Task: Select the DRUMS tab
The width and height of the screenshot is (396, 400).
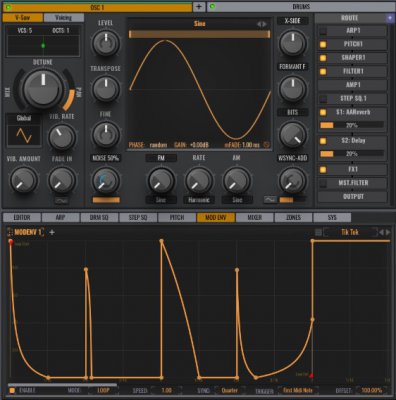Action: point(301,7)
